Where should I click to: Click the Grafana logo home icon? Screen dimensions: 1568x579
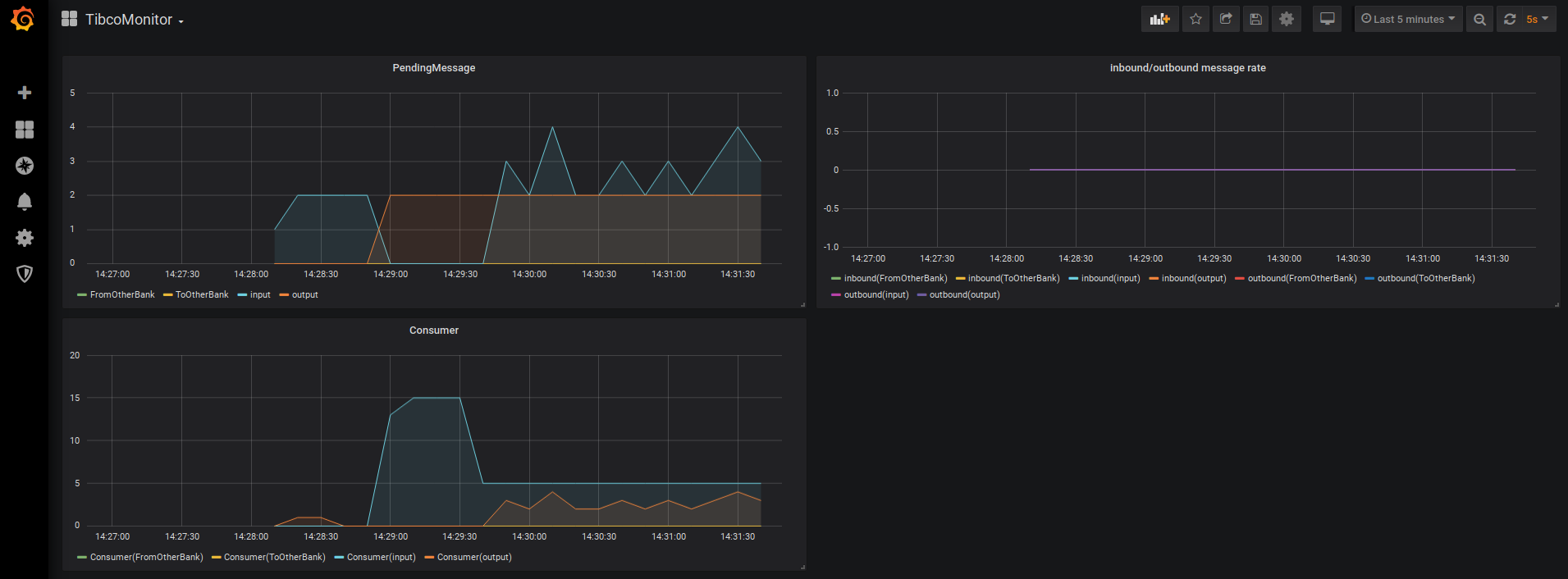pyautogui.click(x=24, y=19)
